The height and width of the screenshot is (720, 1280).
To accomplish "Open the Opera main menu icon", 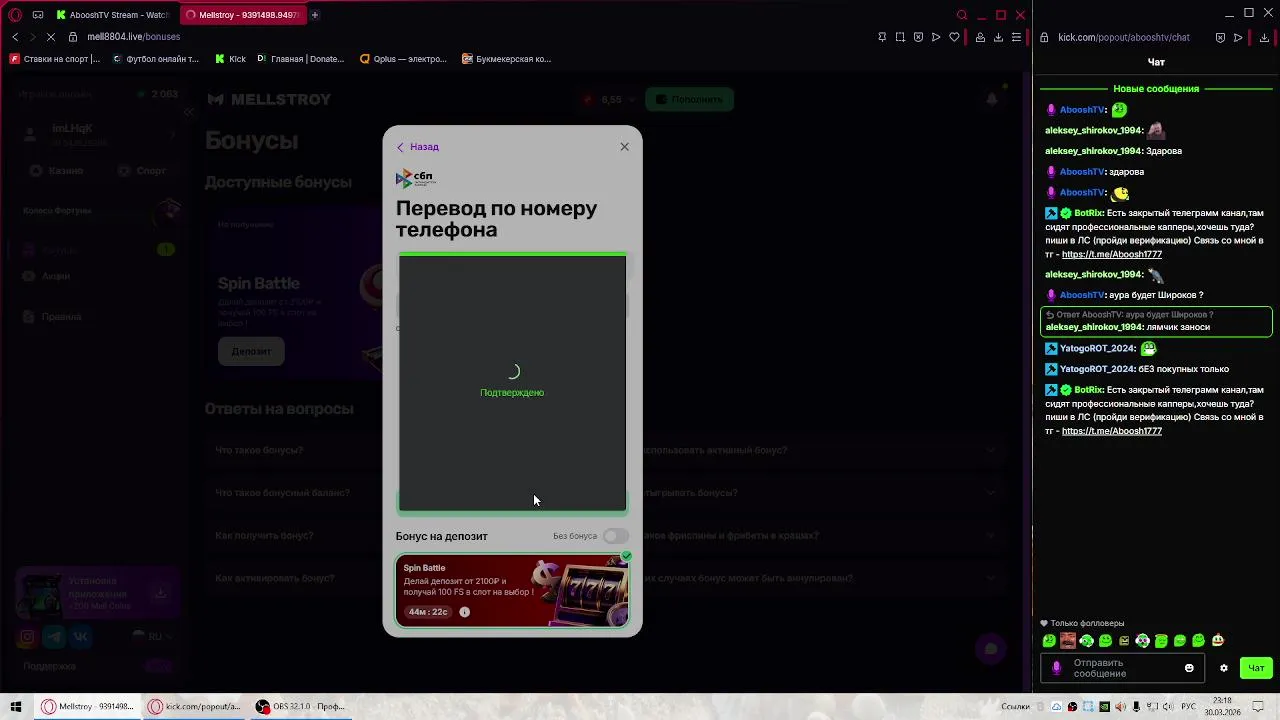I will pyautogui.click(x=15, y=15).
